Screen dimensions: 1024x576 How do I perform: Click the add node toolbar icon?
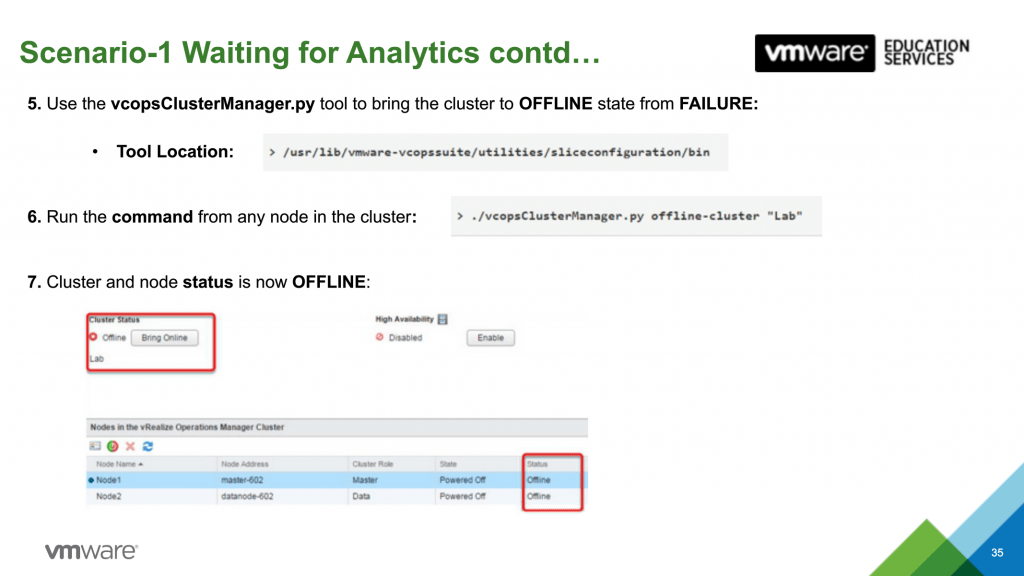(x=95, y=446)
